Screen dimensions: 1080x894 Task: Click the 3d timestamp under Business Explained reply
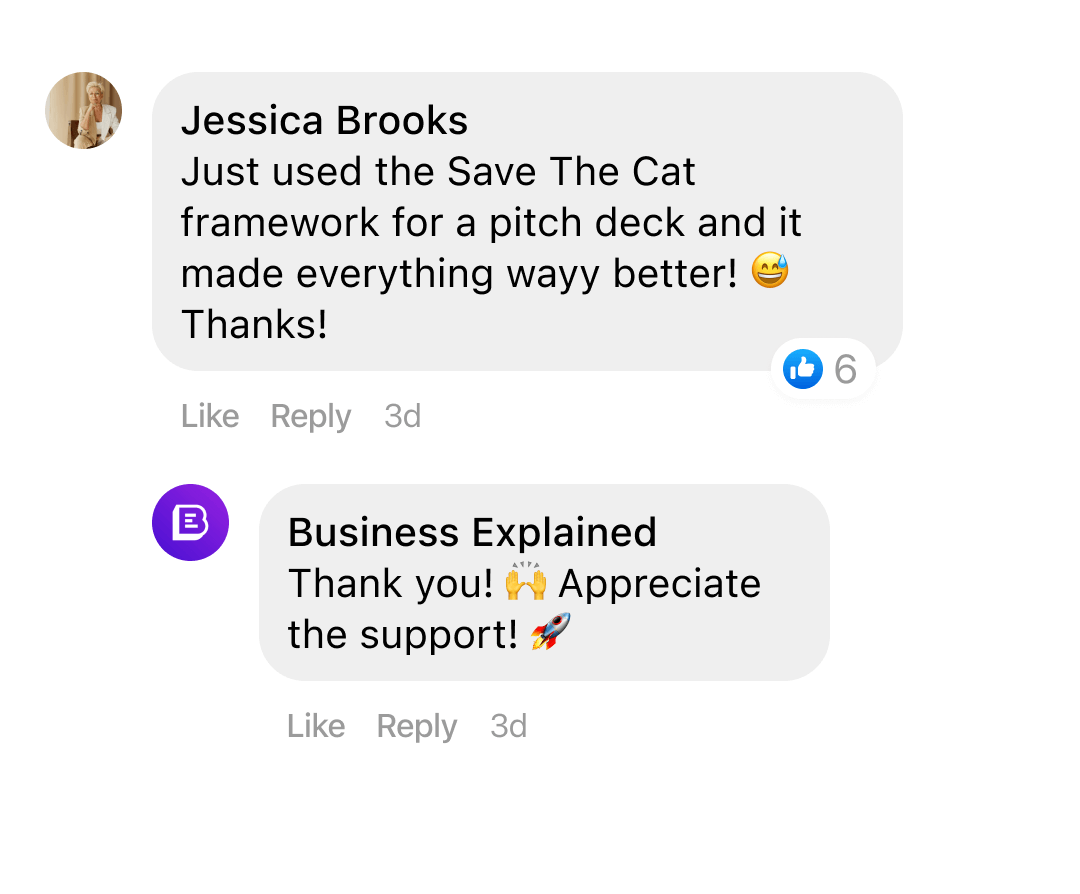coord(508,726)
